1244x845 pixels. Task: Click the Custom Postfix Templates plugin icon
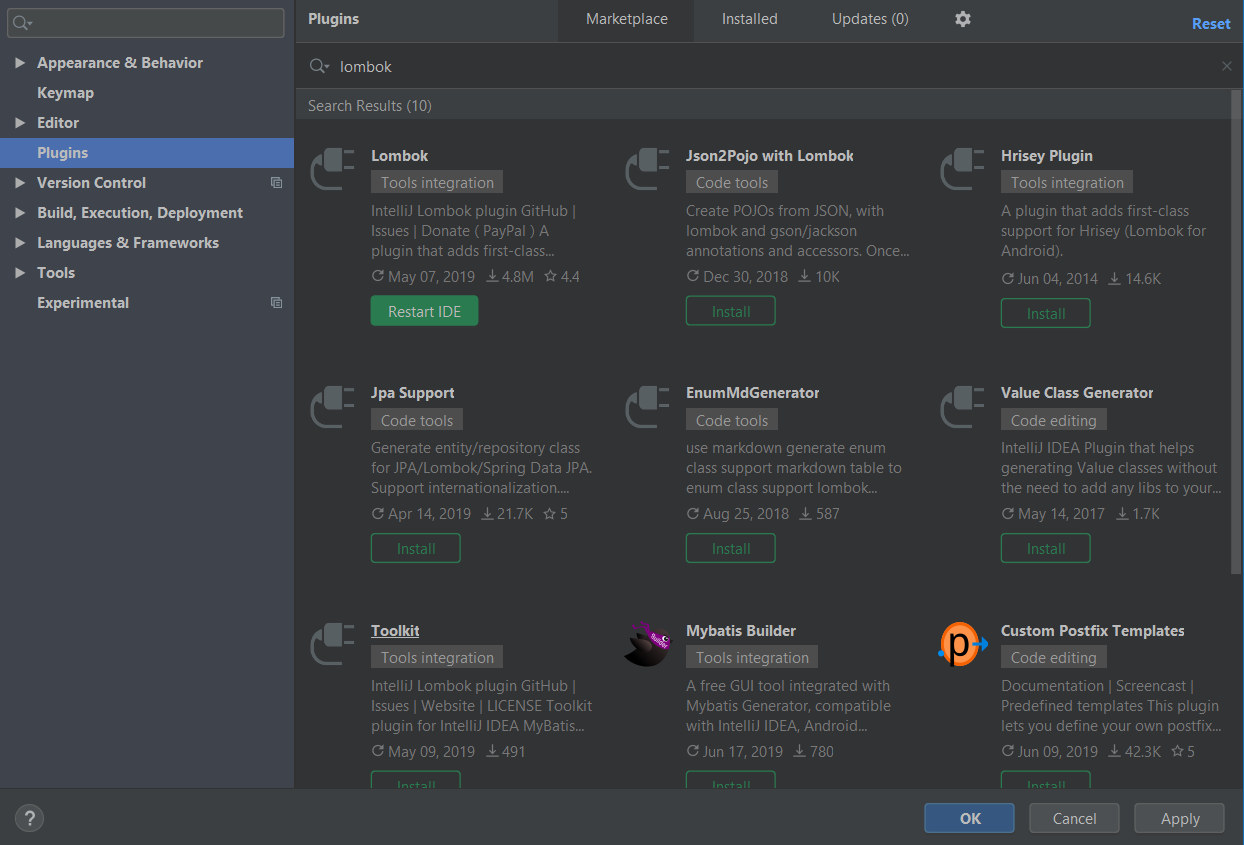pos(962,644)
